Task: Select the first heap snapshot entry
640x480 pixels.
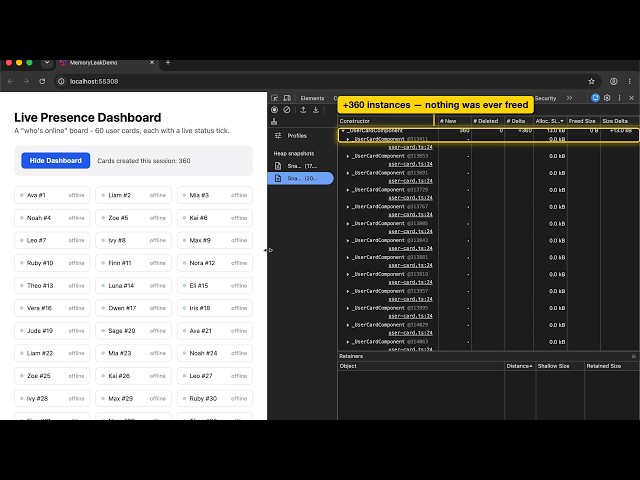Action: pos(301,166)
